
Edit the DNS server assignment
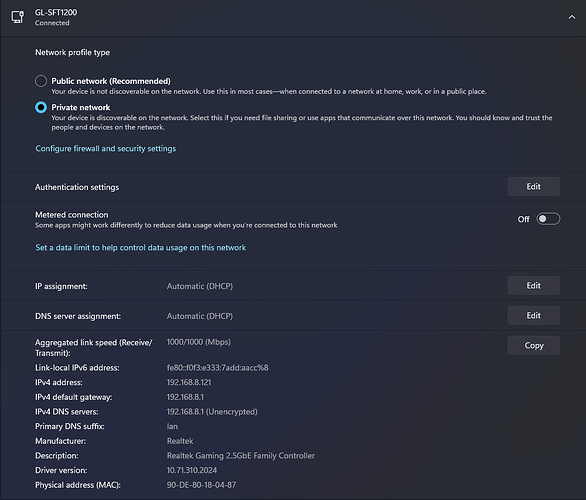[x=533, y=315]
